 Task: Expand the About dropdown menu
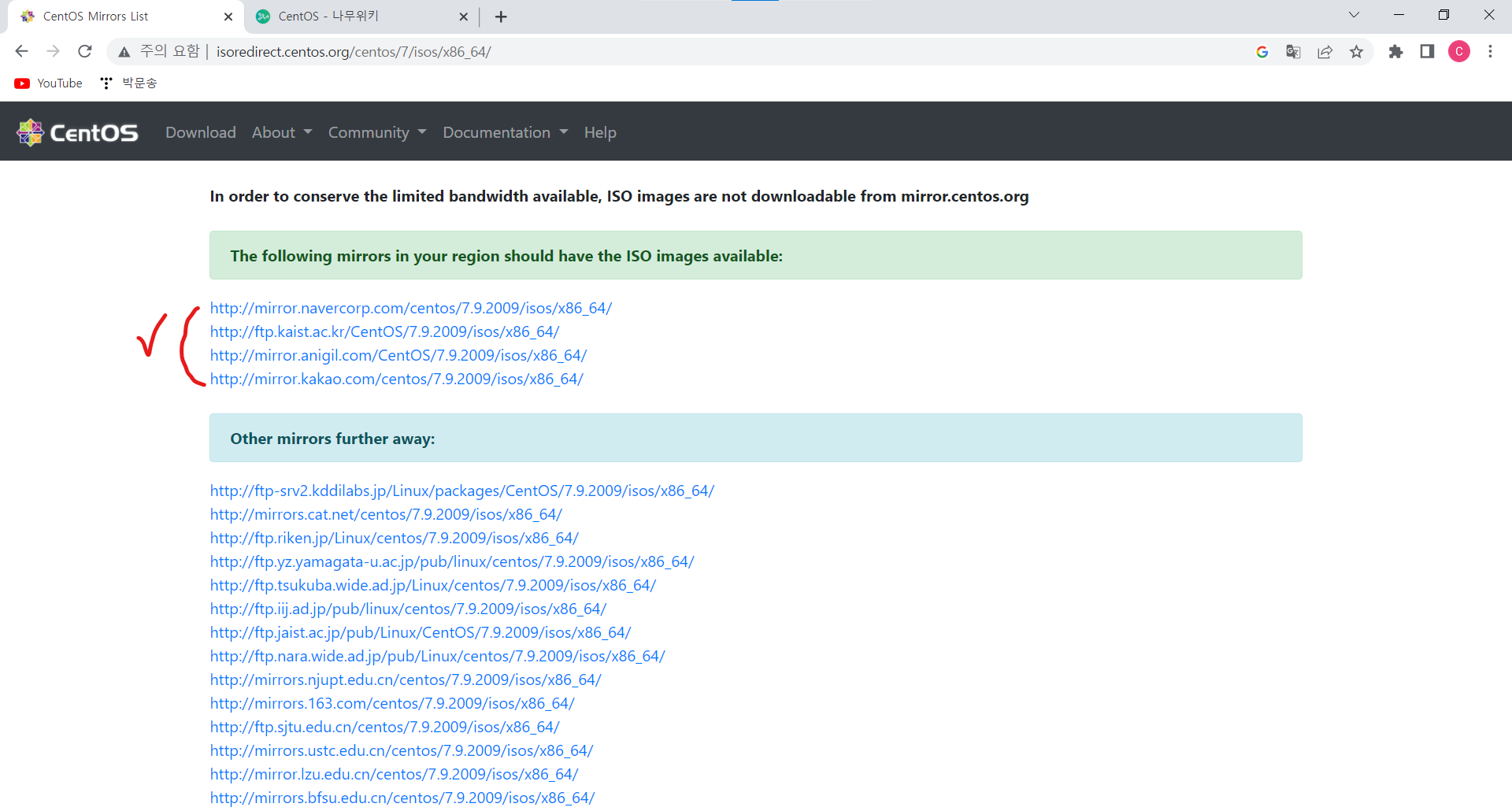pyautogui.click(x=282, y=132)
